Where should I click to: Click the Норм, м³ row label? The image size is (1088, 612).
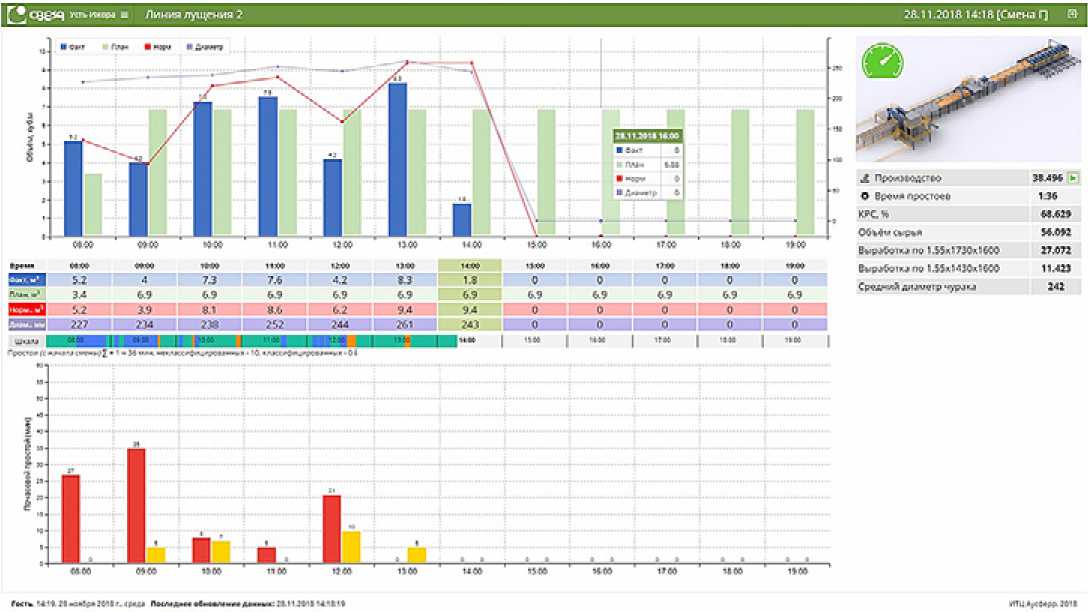[26, 309]
